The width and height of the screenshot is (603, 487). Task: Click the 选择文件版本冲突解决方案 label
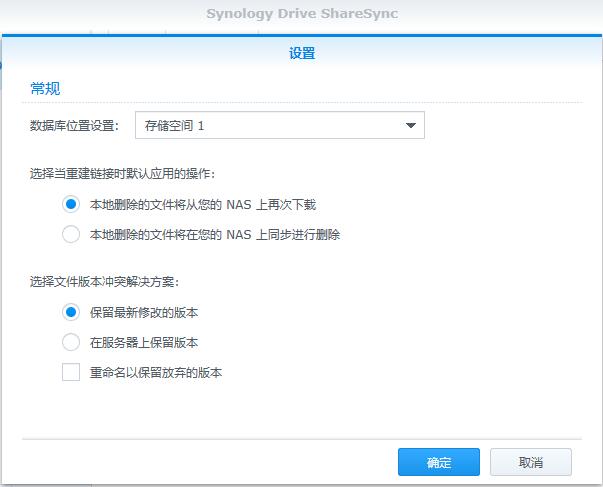(111, 281)
